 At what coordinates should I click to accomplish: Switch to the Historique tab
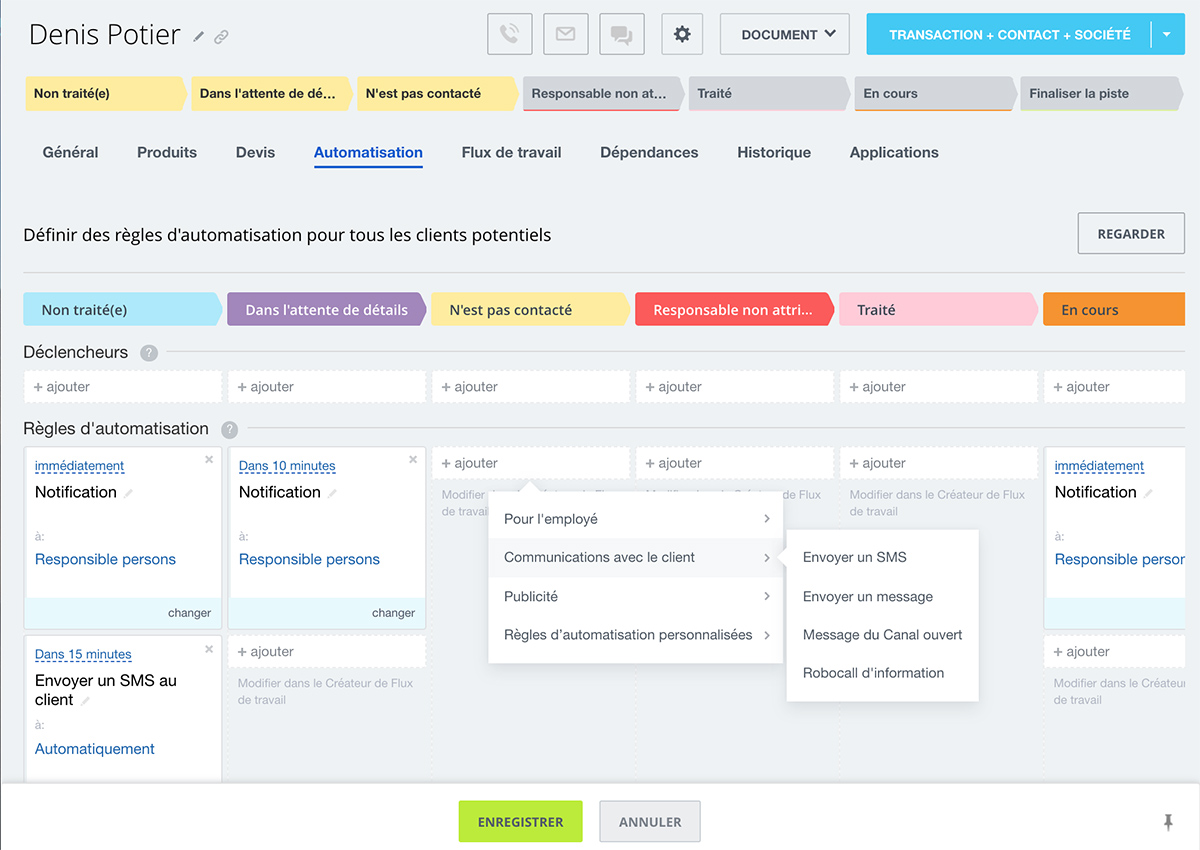pos(774,153)
